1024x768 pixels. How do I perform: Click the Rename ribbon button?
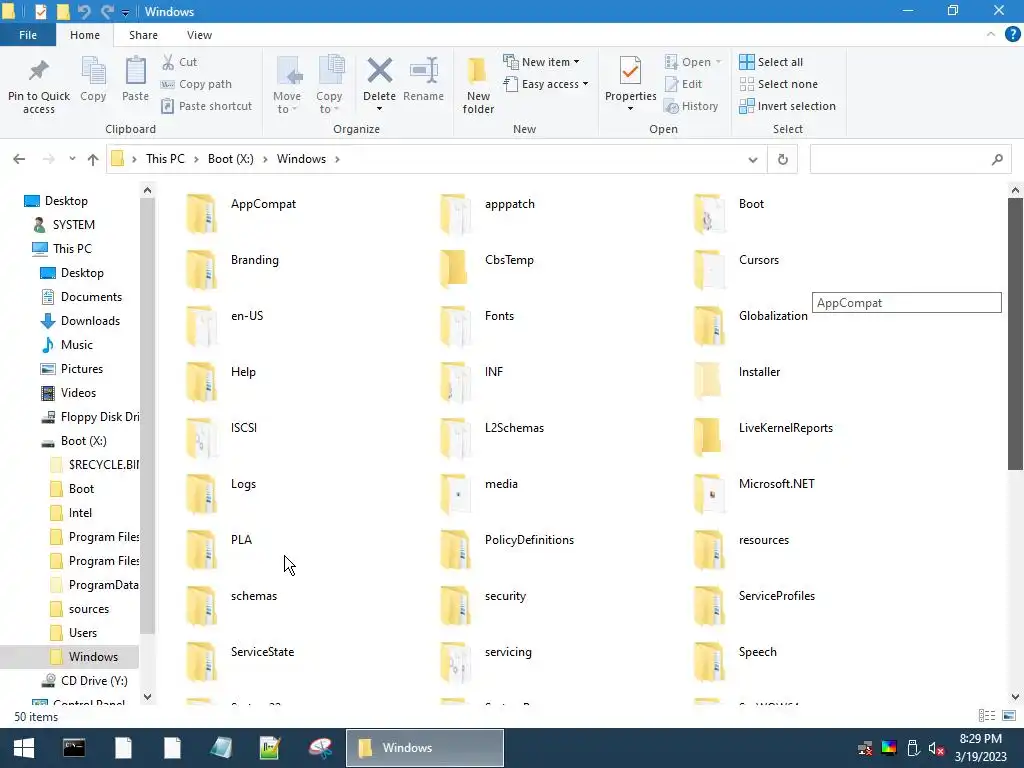tap(423, 79)
